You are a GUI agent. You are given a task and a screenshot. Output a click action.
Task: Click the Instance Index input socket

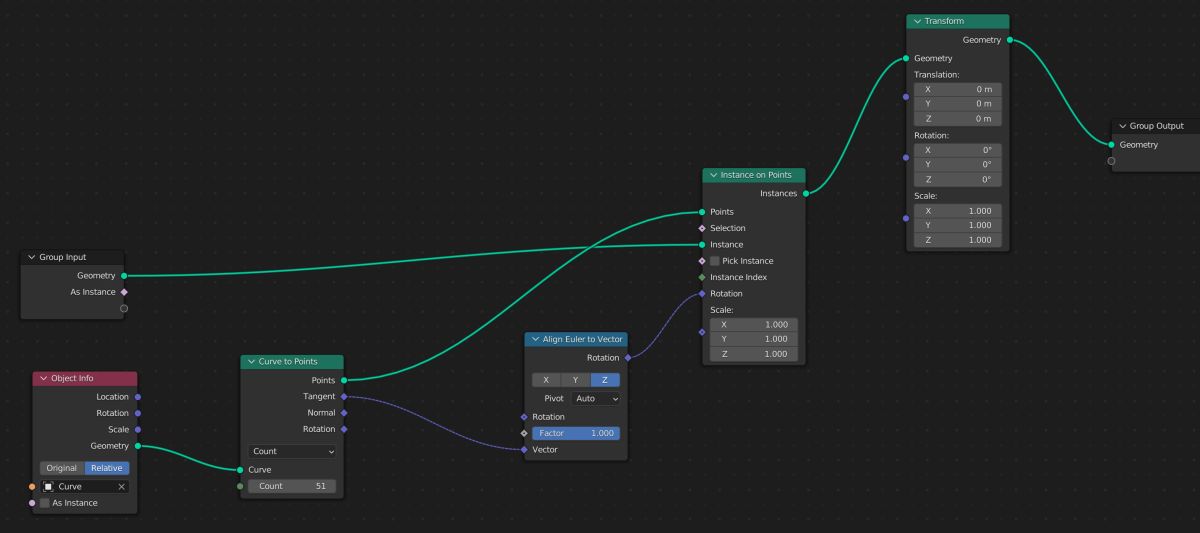[x=702, y=277]
